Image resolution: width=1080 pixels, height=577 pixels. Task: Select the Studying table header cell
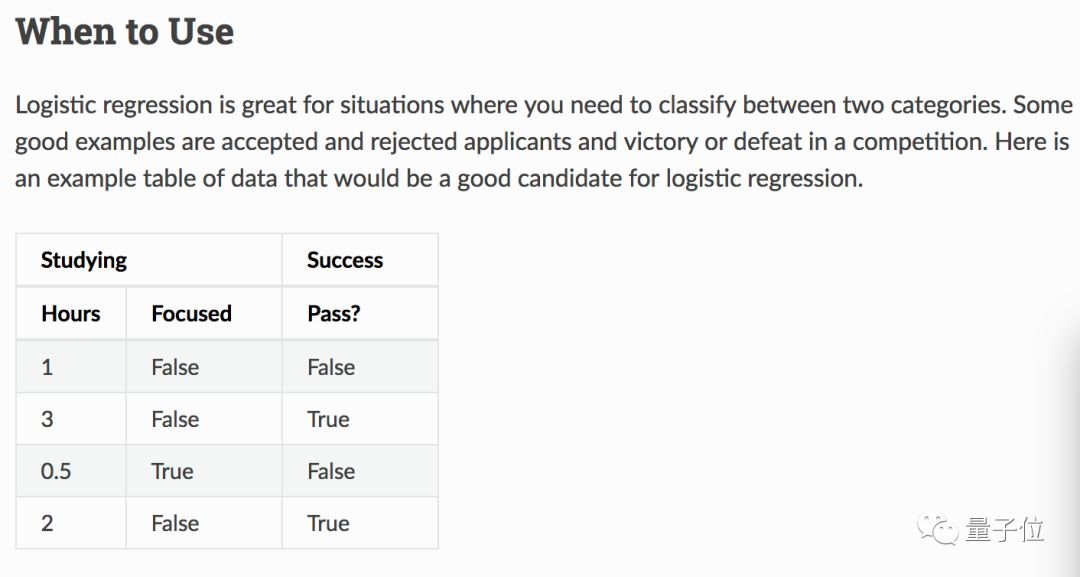[84, 260]
